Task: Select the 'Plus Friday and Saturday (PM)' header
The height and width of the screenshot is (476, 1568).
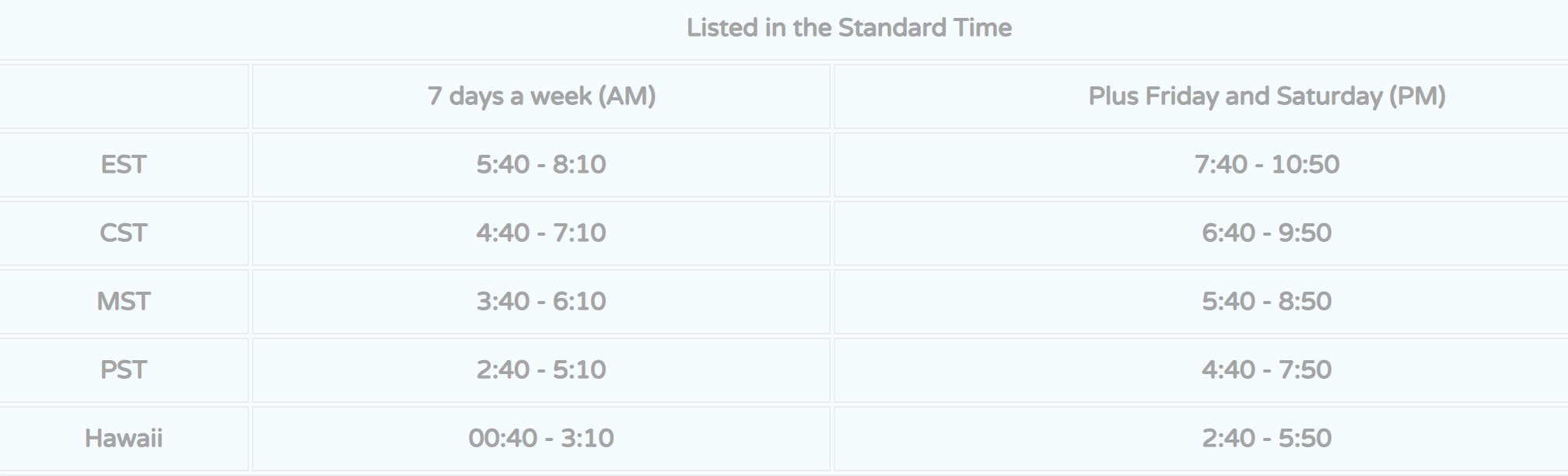Action: [1267, 96]
